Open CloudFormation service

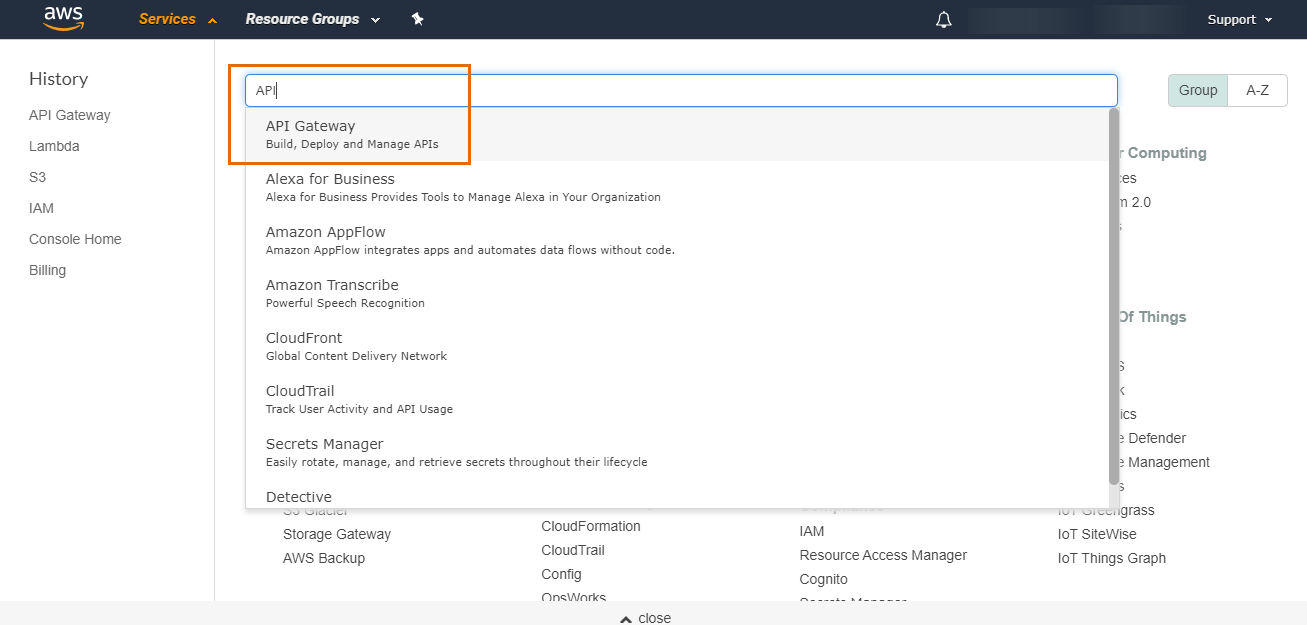(x=591, y=526)
